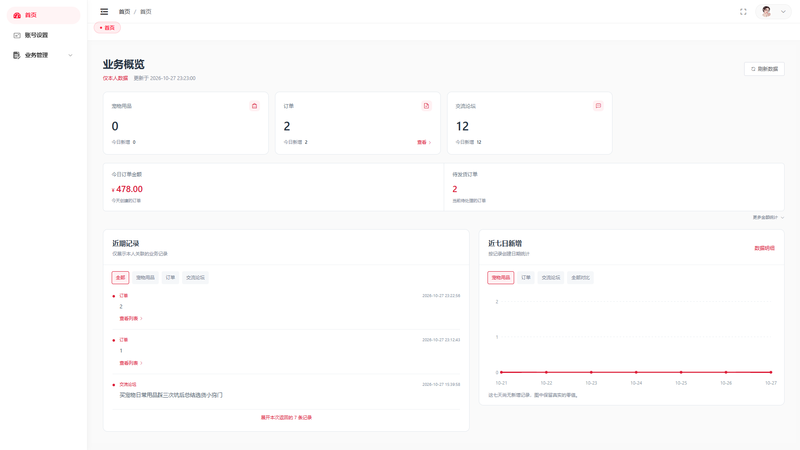Screen dimensions: 800x450
Task: Select 宠物用品 tab in 近七日新增 chart
Action: pyautogui.click(x=501, y=278)
